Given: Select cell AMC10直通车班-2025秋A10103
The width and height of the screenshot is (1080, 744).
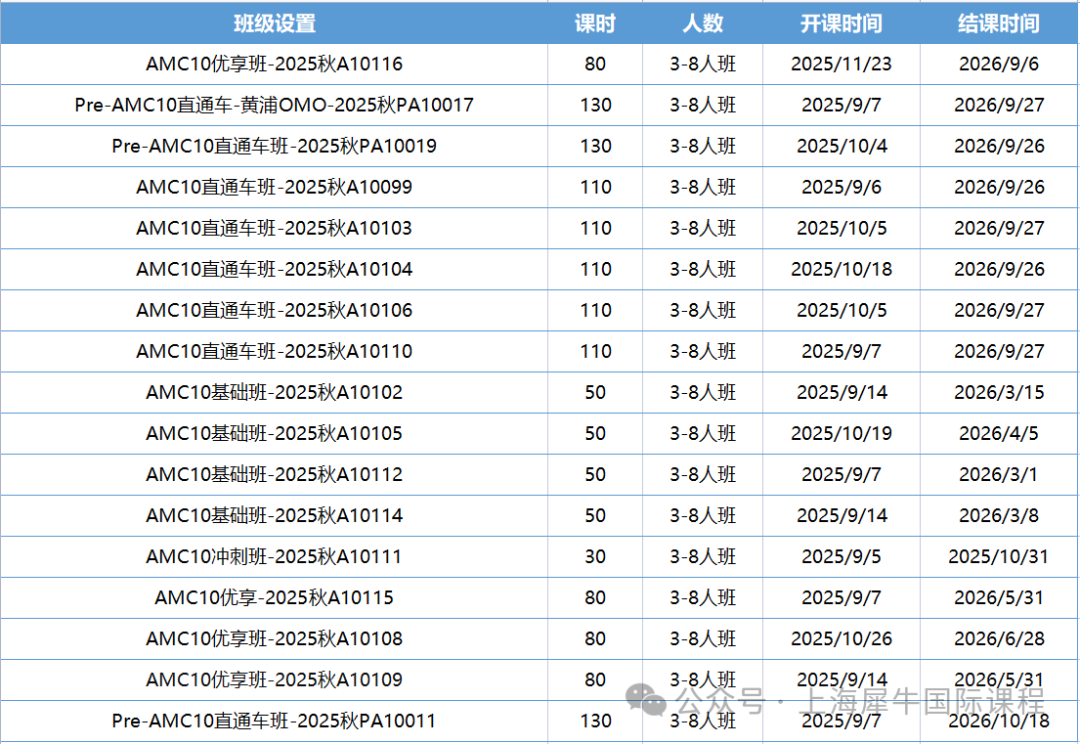Looking at the screenshot, I should pos(274,228).
